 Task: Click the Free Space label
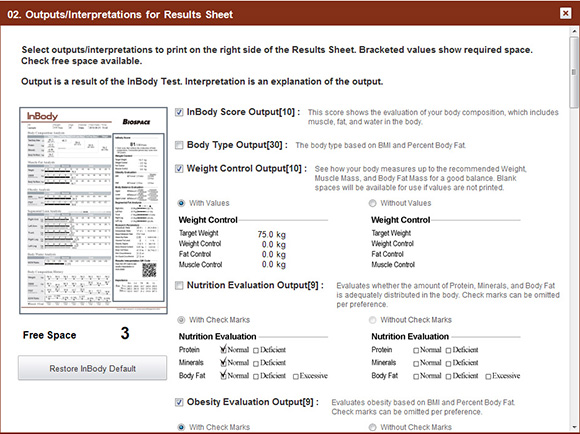(x=50, y=335)
